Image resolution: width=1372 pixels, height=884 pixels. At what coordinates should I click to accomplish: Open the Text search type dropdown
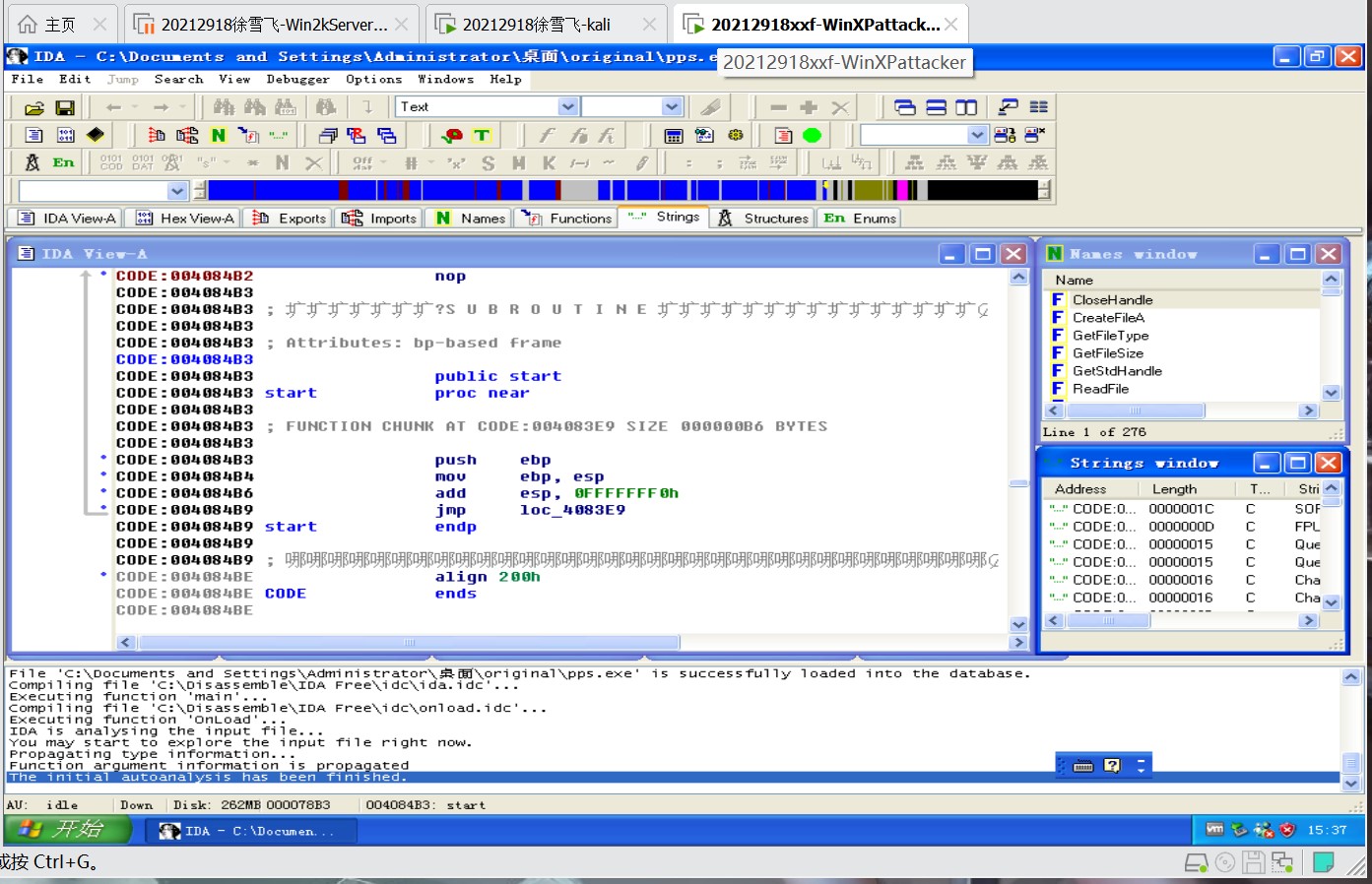coord(568,106)
